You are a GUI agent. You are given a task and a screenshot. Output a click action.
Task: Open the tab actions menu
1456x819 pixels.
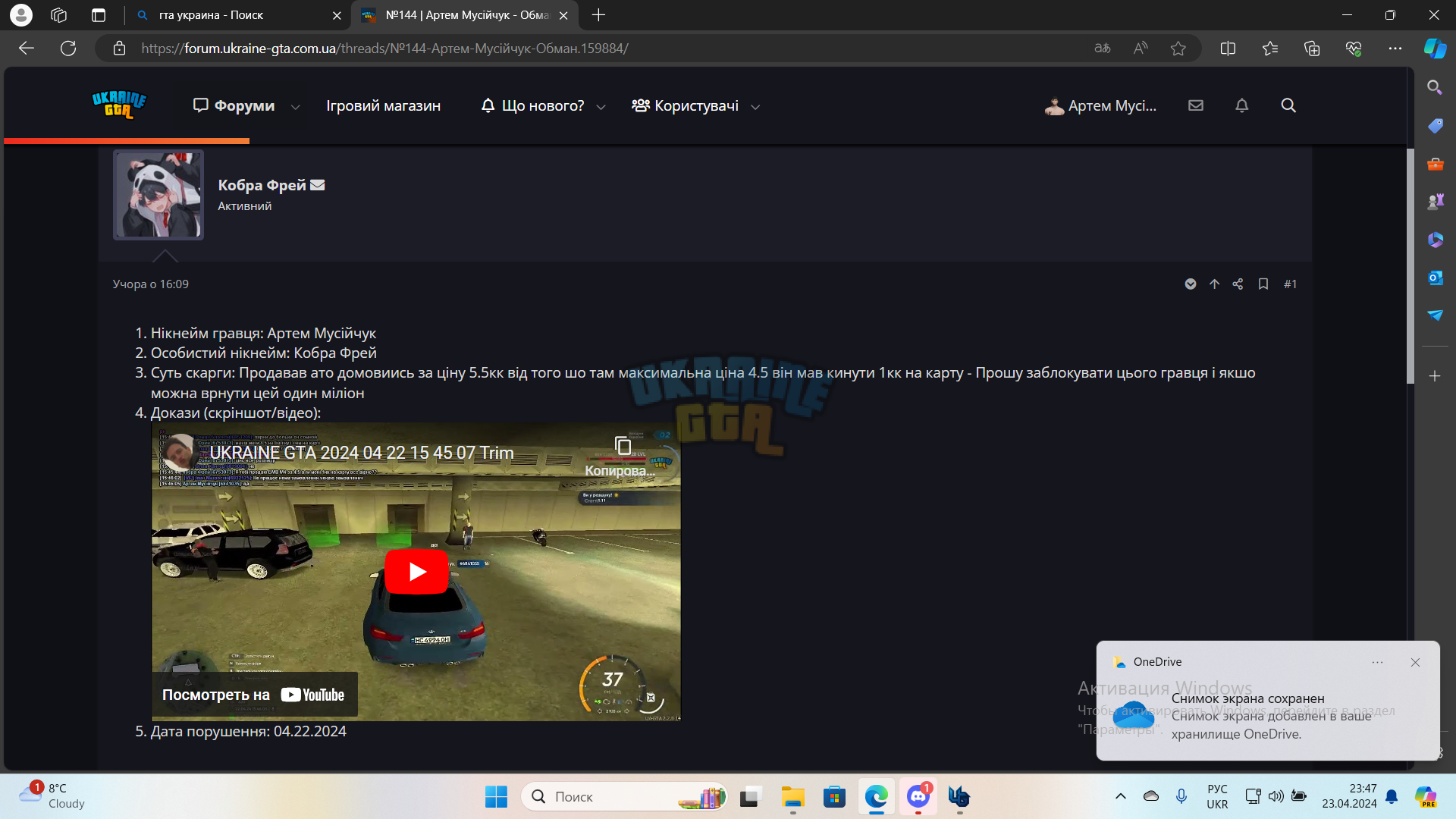click(98, 15)
